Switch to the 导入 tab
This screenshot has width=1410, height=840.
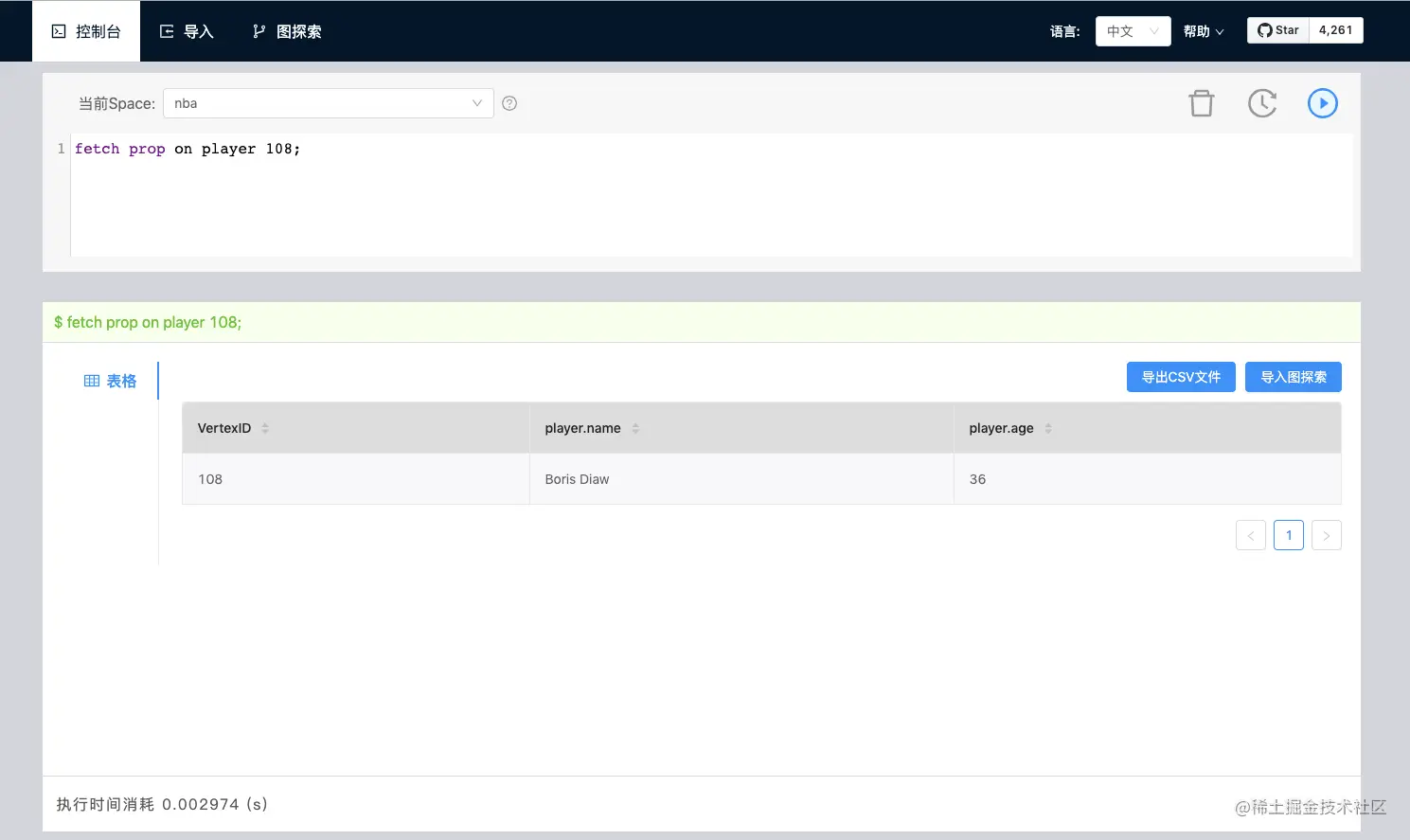(x=187, y=31)
